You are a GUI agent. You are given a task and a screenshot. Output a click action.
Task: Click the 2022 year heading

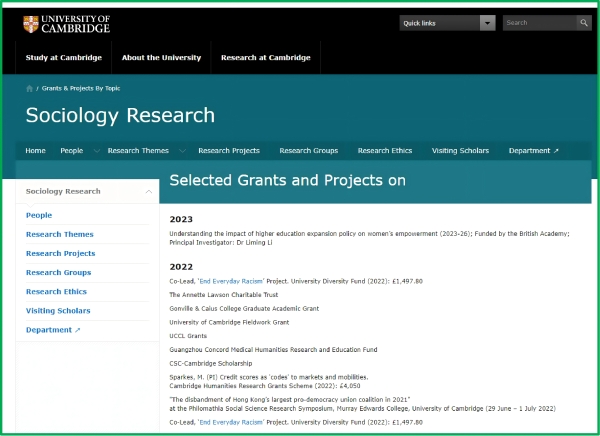tap(181, 267)
